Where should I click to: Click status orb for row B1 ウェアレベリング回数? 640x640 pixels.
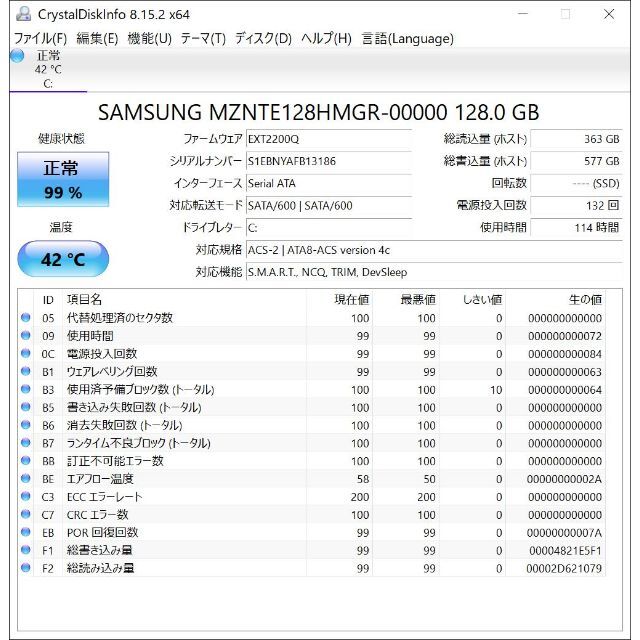(26, 371)
